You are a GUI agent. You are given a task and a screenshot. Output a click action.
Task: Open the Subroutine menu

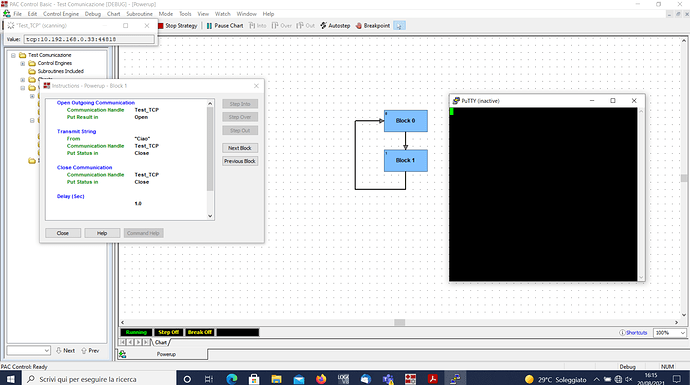coord(139,14)
